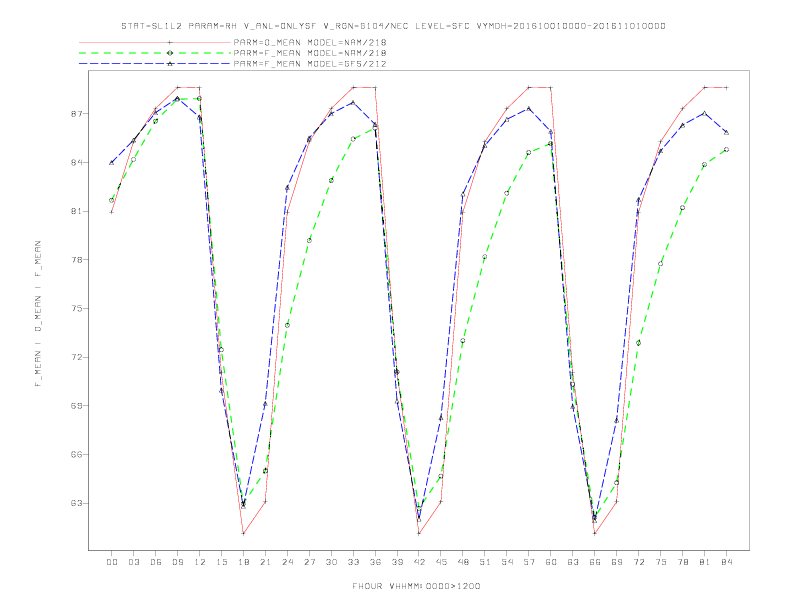Click the triangle marker in blue legend line
The width and height of the screenshot is (792, 612).
tap(170, 64)
